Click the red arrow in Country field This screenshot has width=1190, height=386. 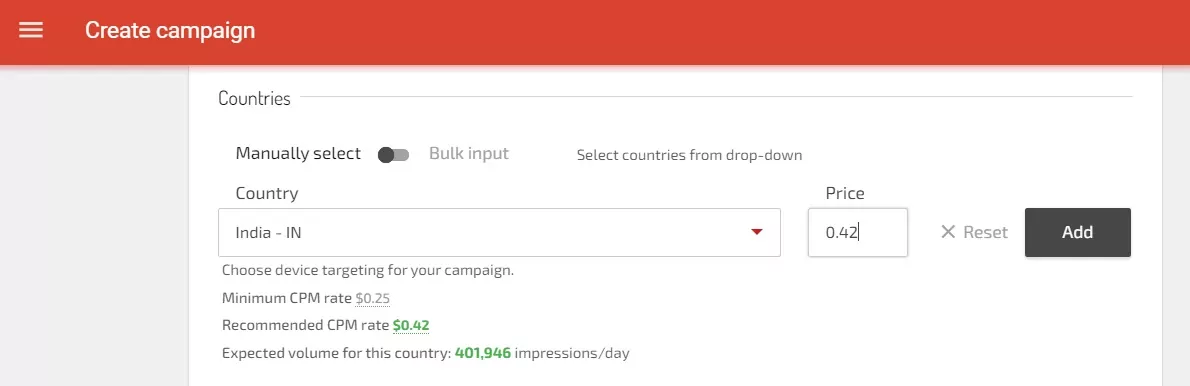point(757,232)
